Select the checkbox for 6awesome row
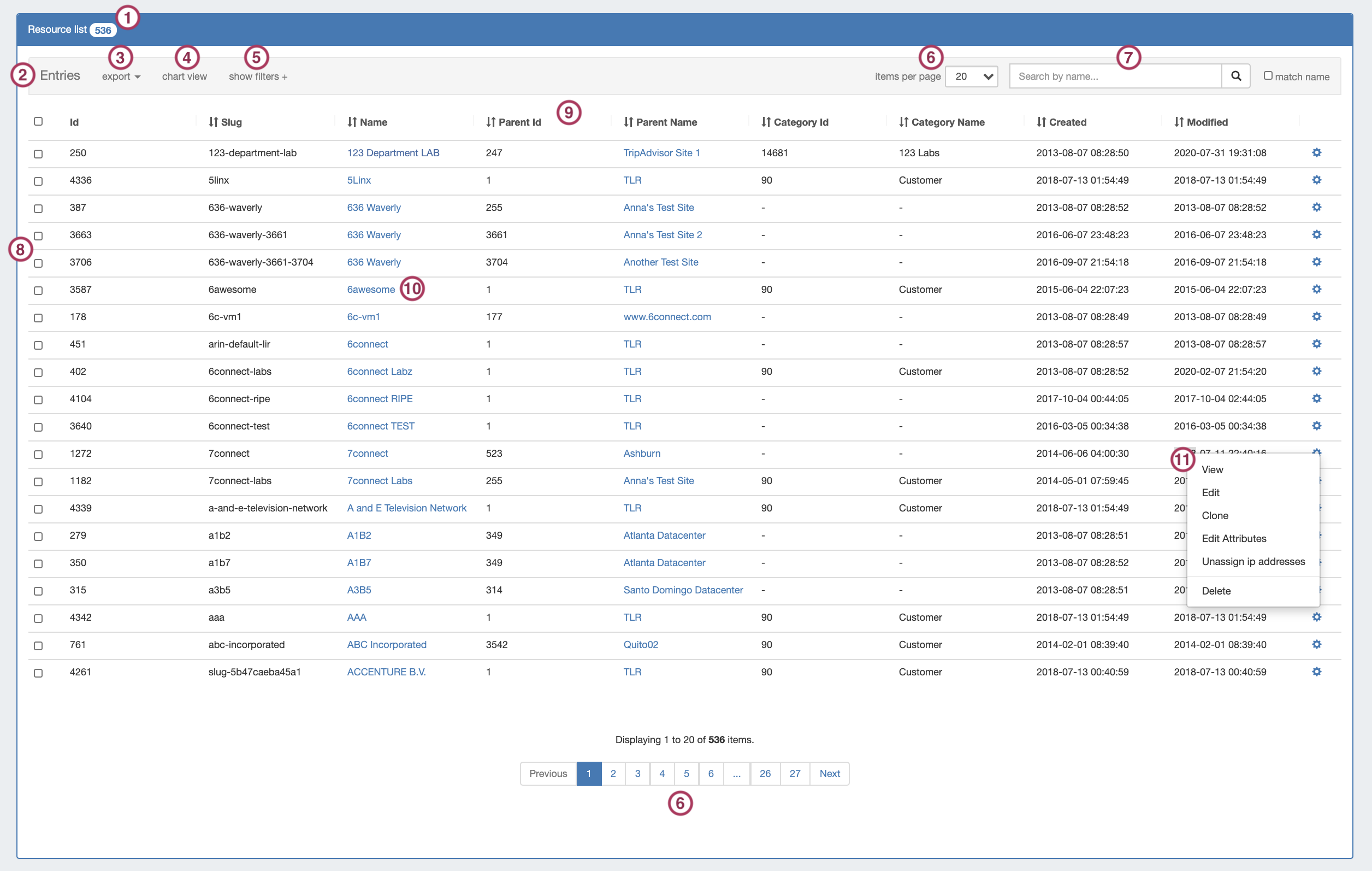This screenshot has height=871, width=1372. [x=38, y=291]
